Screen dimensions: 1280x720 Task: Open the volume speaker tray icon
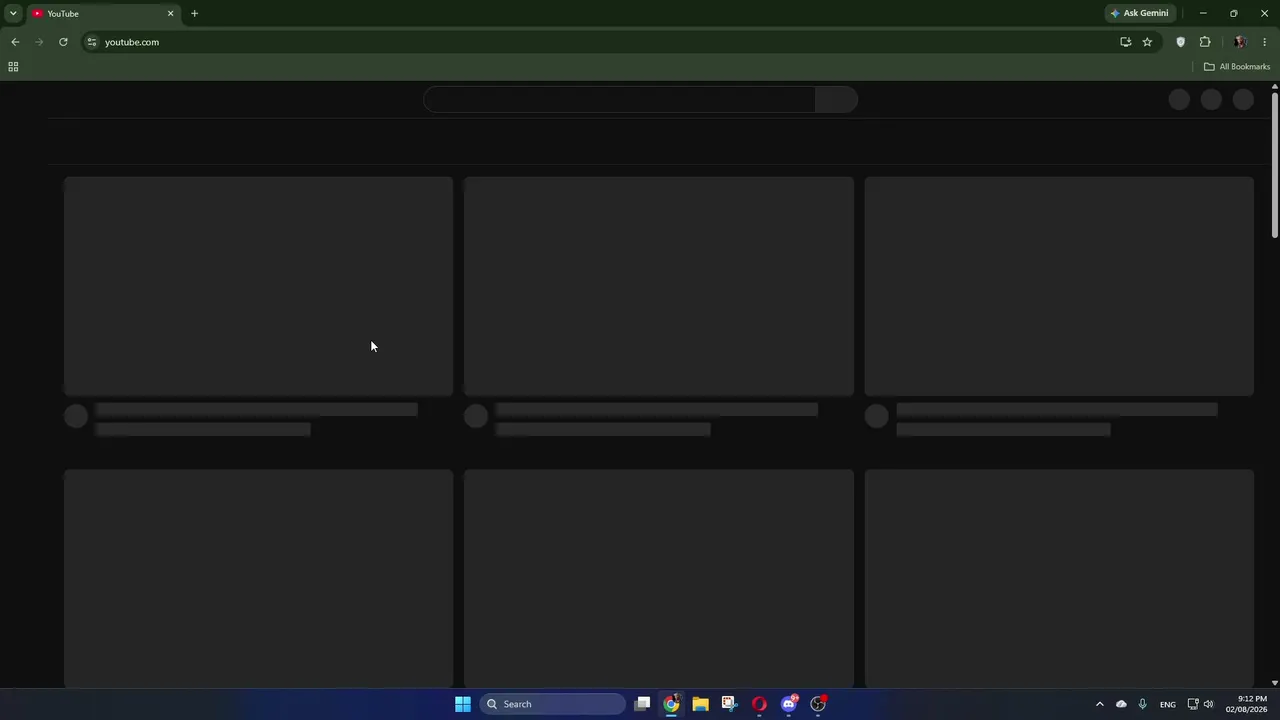[1208, 704]
